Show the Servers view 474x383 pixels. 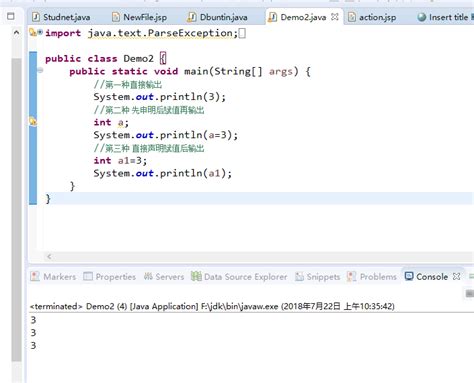[x=164, y=277]
